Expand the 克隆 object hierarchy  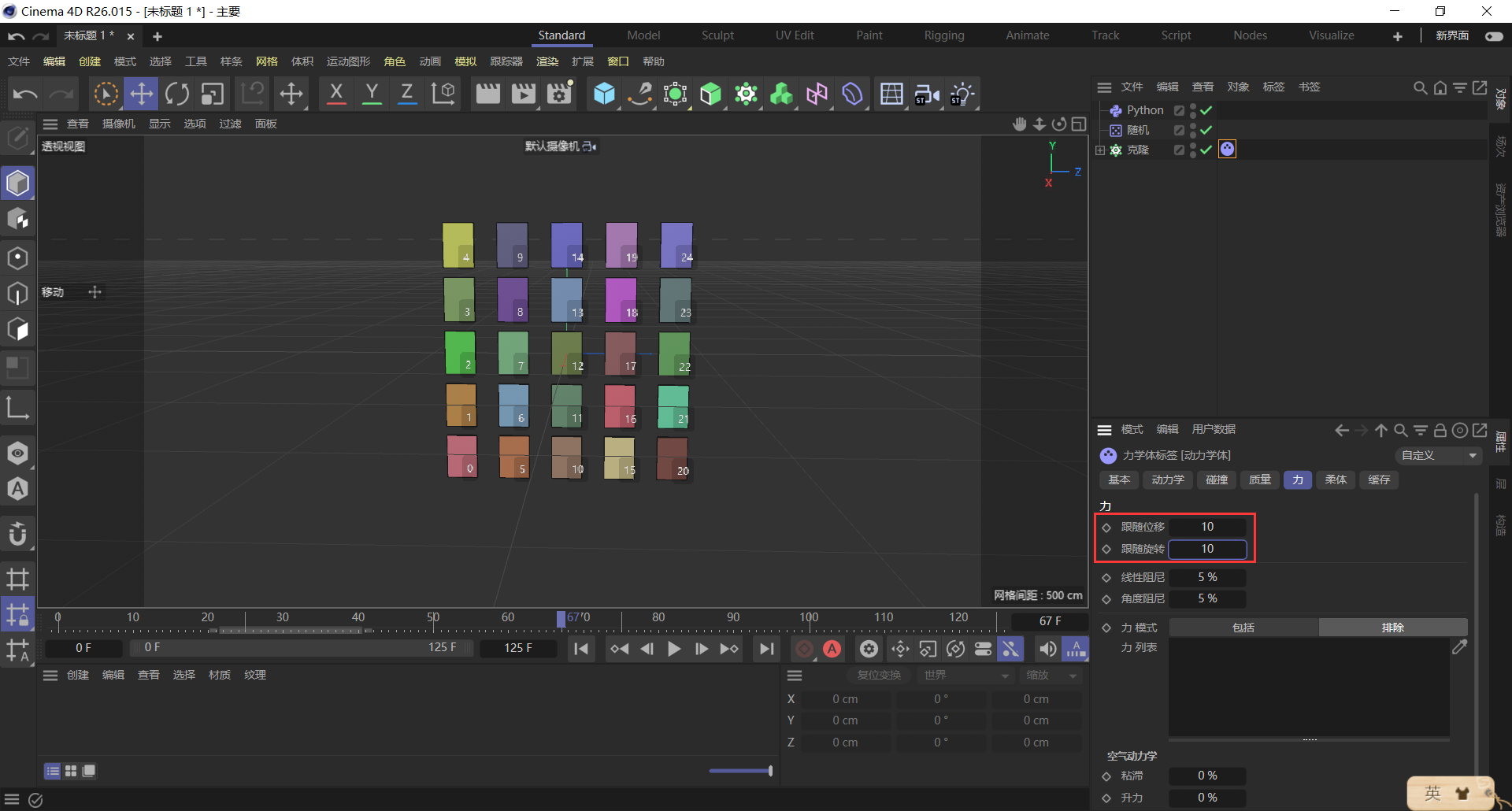coord(1100,150)
